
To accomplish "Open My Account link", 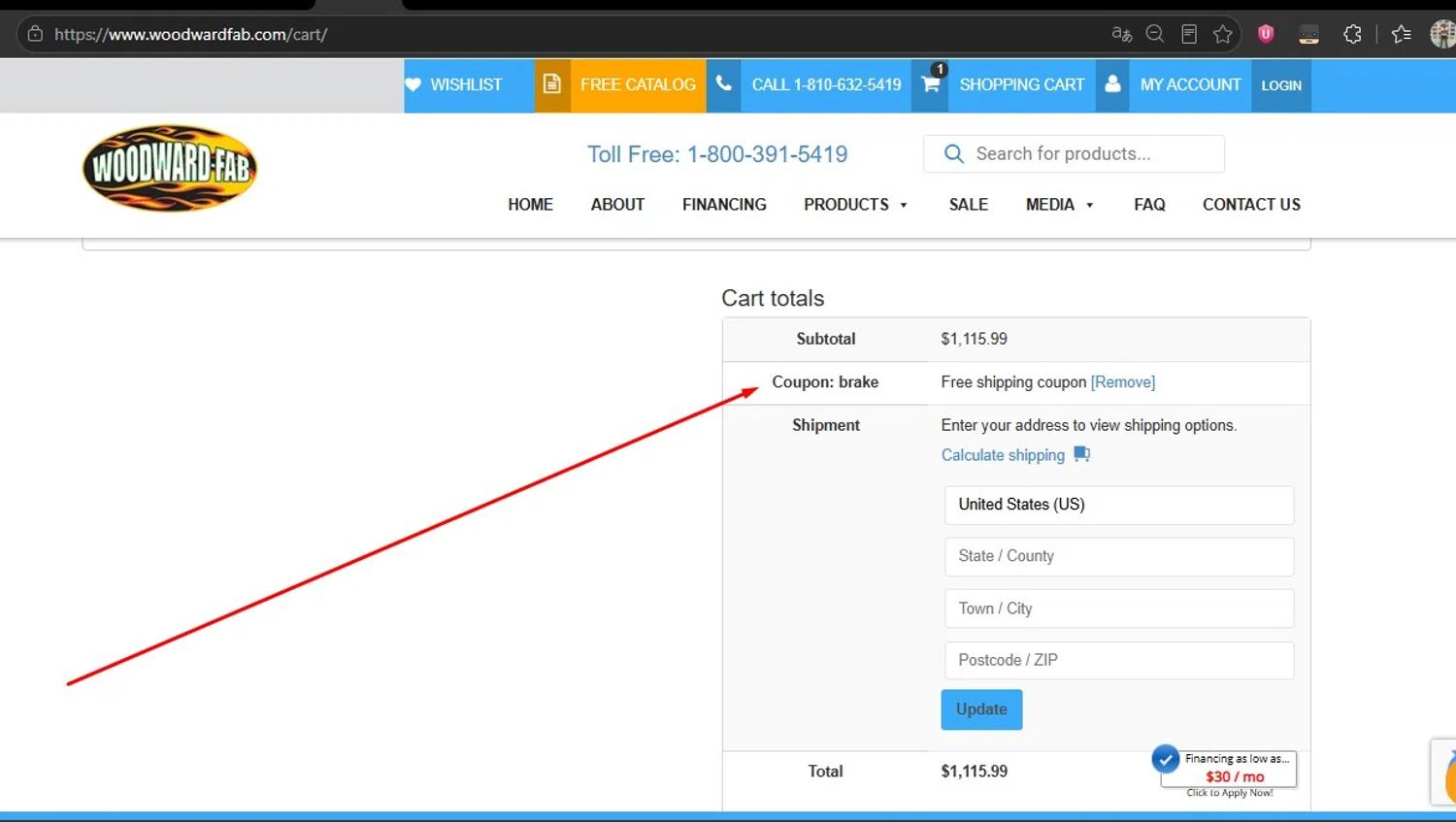I will [1190, 84].
